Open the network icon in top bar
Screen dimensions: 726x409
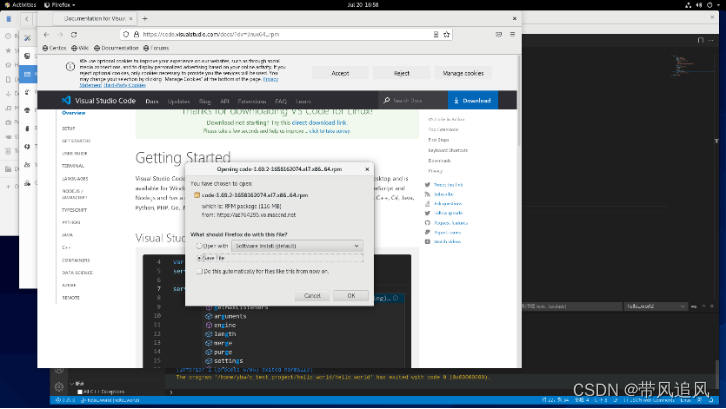click(688, 5)
